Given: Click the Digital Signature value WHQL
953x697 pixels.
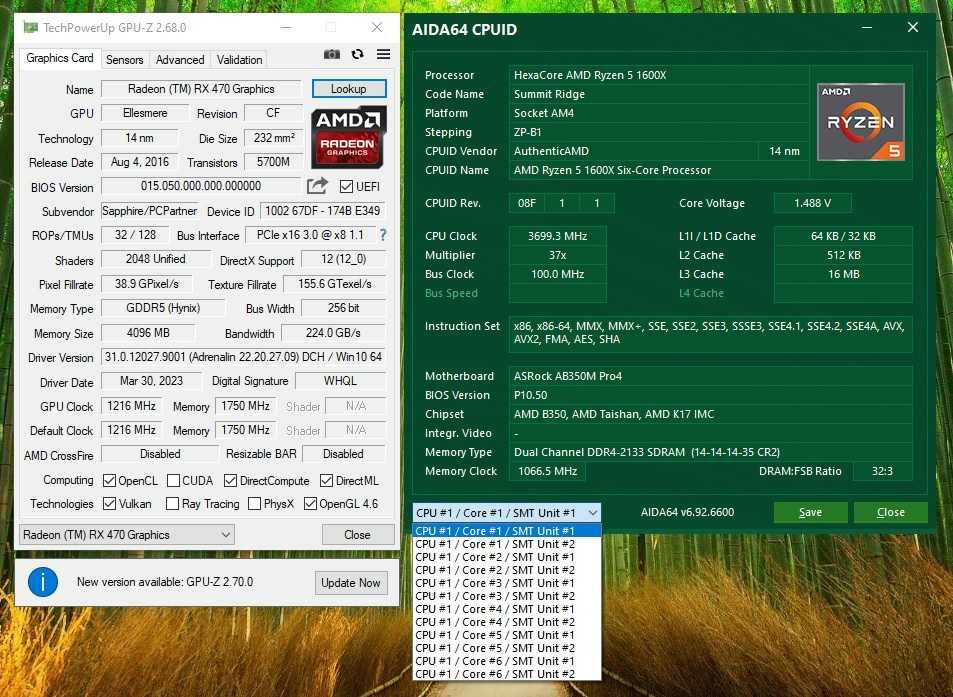Looking at the screenshot, I should click(340, 381).
